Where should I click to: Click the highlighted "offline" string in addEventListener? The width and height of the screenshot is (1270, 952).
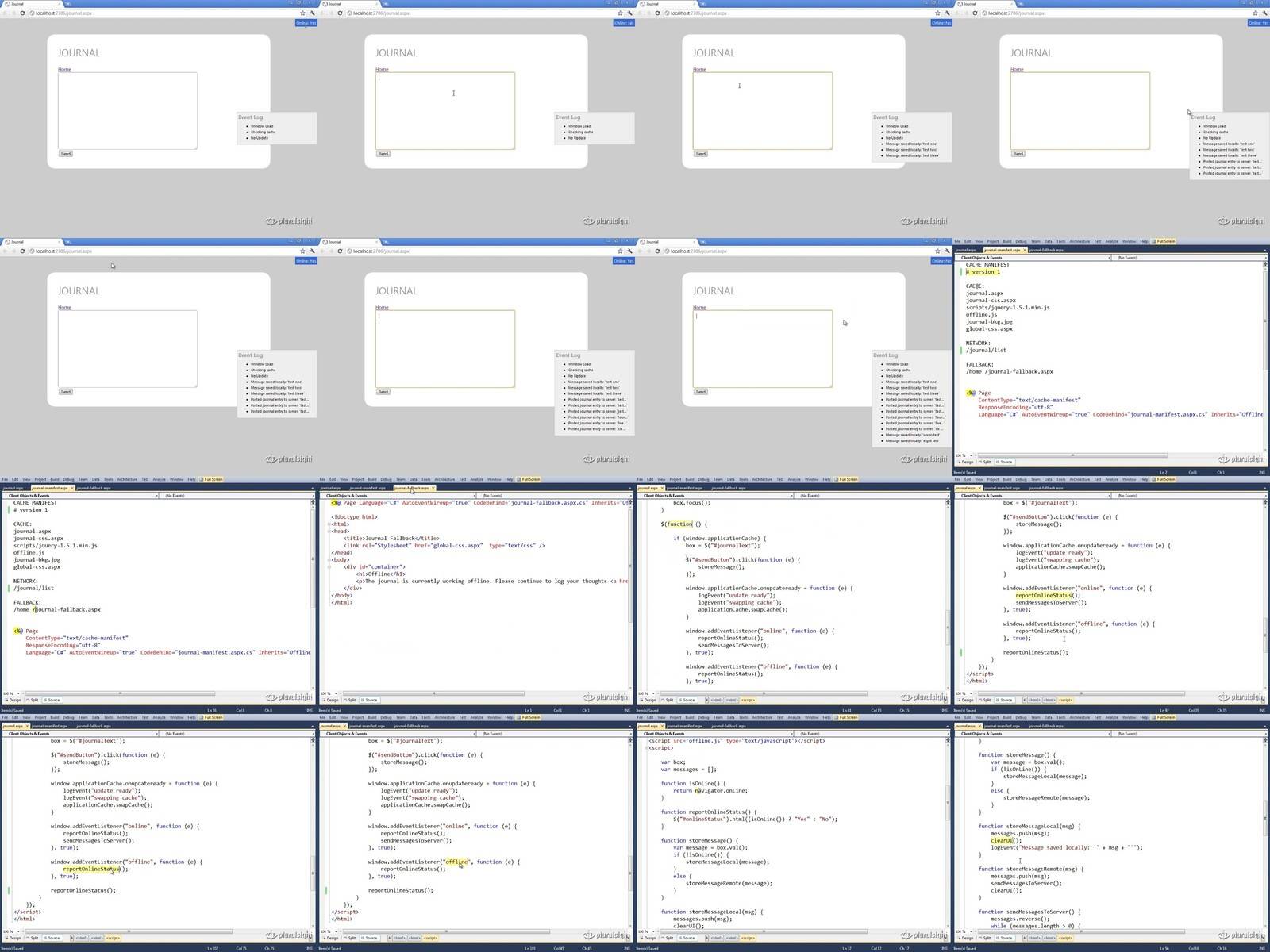pos(457,862)
